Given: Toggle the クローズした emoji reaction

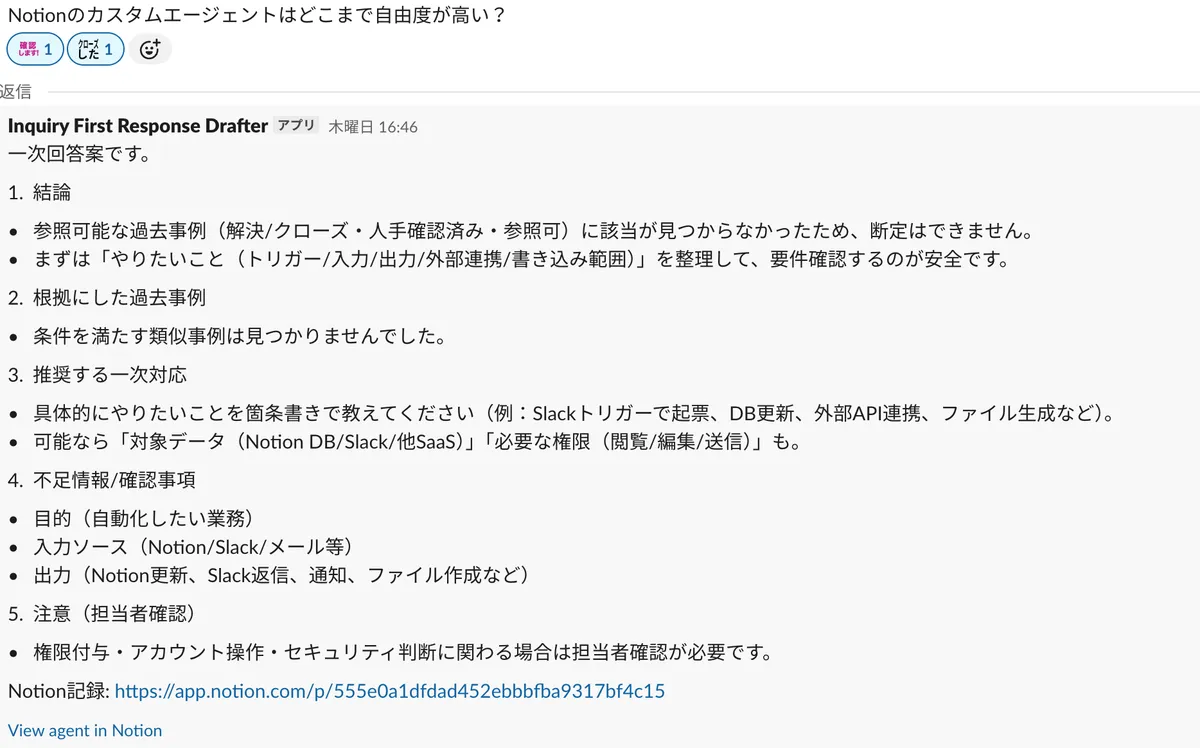Looking at the screenshot, I should point(96,48).
